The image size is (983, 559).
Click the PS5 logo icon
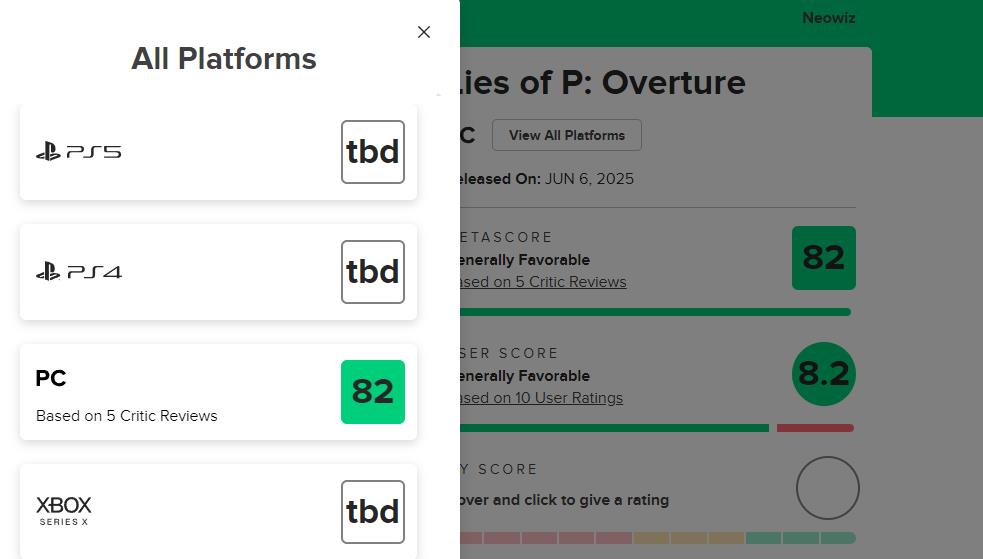tap(79, 152)
